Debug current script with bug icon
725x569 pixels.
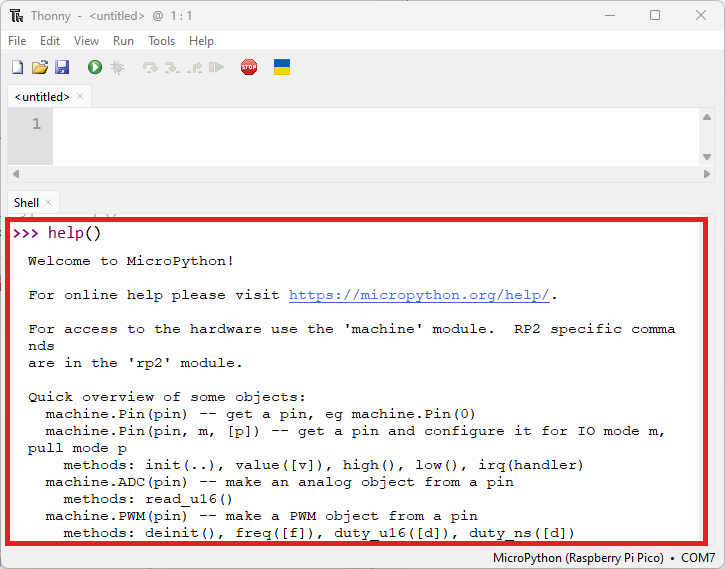(117, 67)
